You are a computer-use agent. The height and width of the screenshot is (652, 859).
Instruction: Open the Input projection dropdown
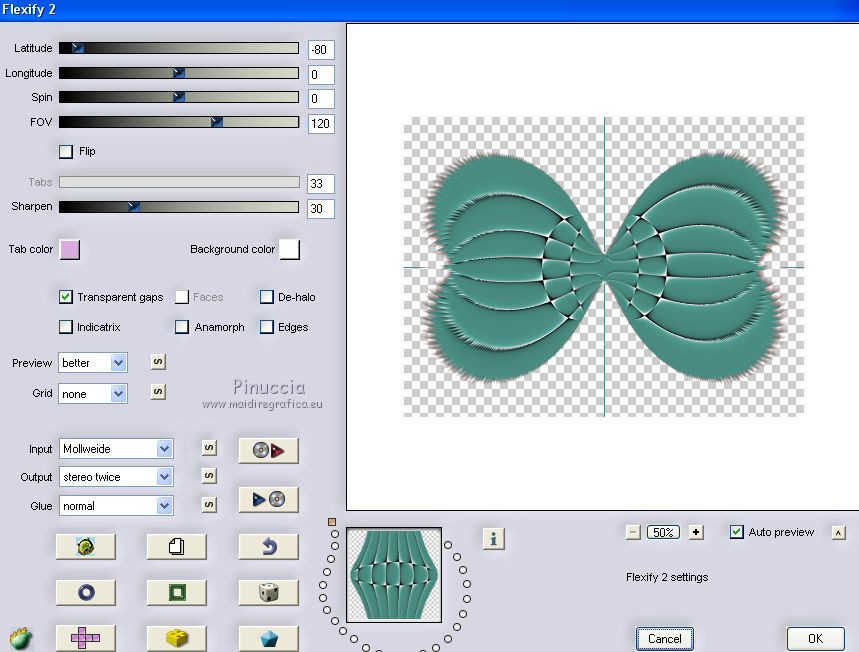tap(116, 449)
